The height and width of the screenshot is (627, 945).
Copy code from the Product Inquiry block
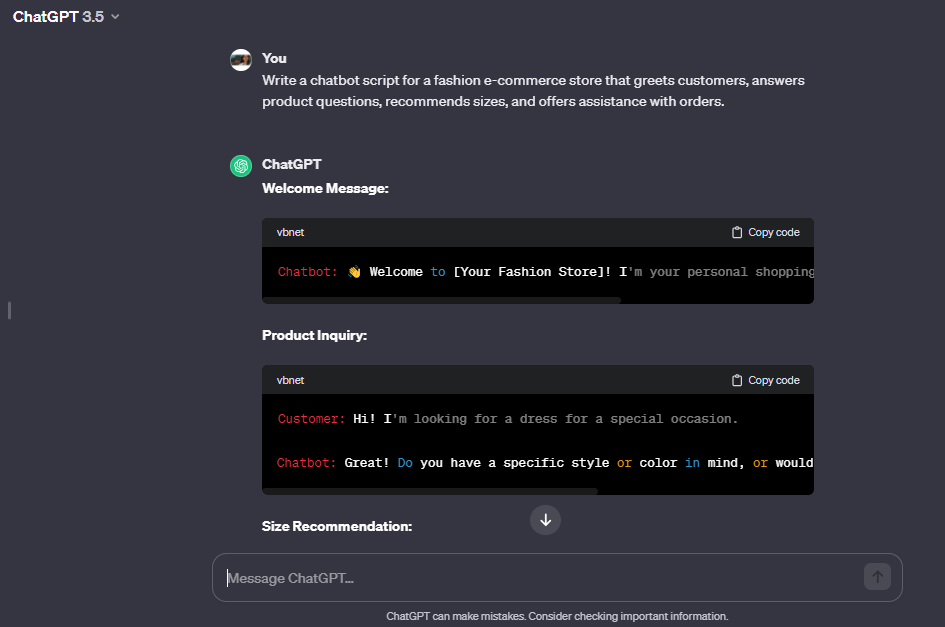pyautogui.click(x=765, y=380)
